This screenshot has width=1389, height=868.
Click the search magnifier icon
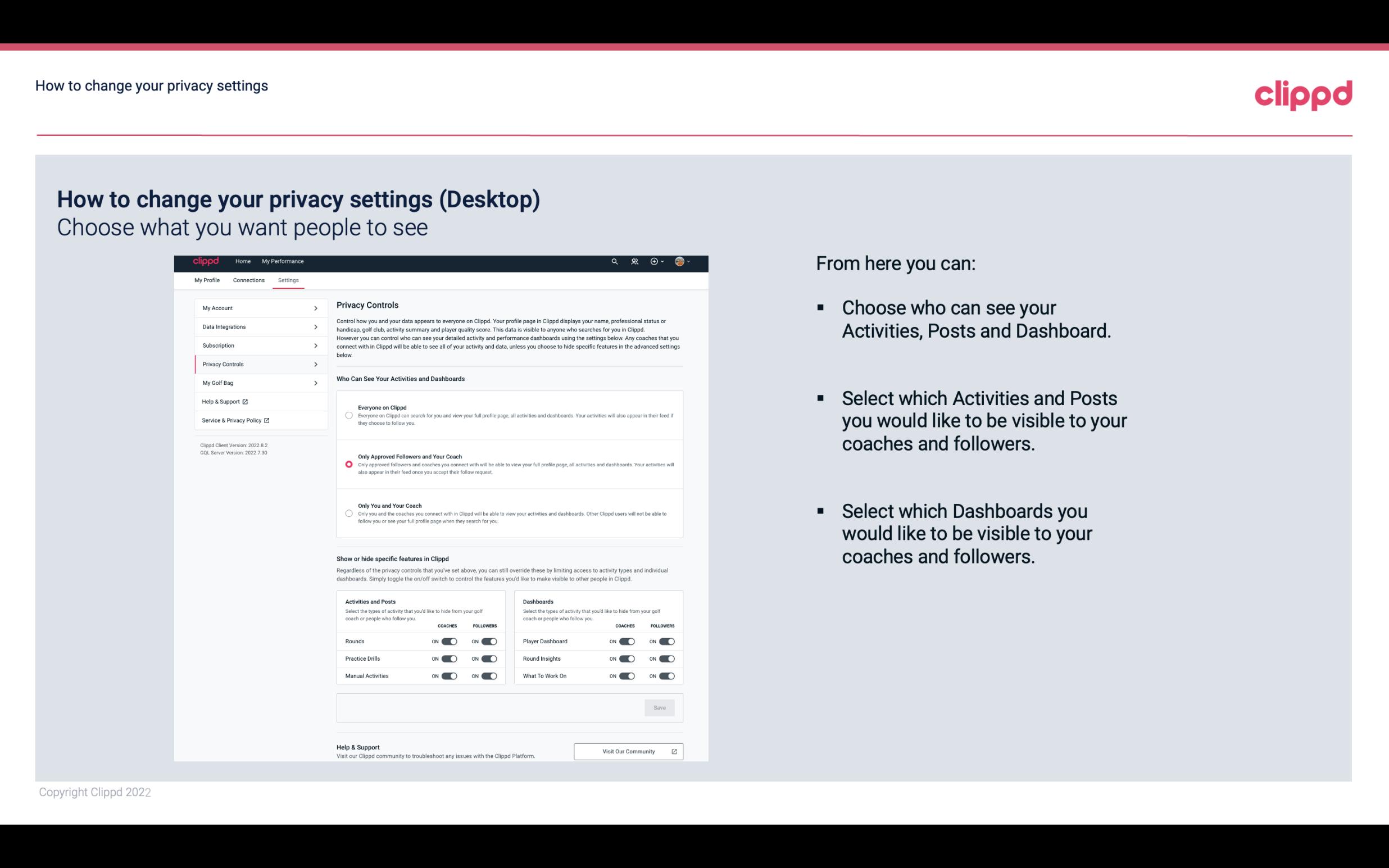(x=614, y=261)
